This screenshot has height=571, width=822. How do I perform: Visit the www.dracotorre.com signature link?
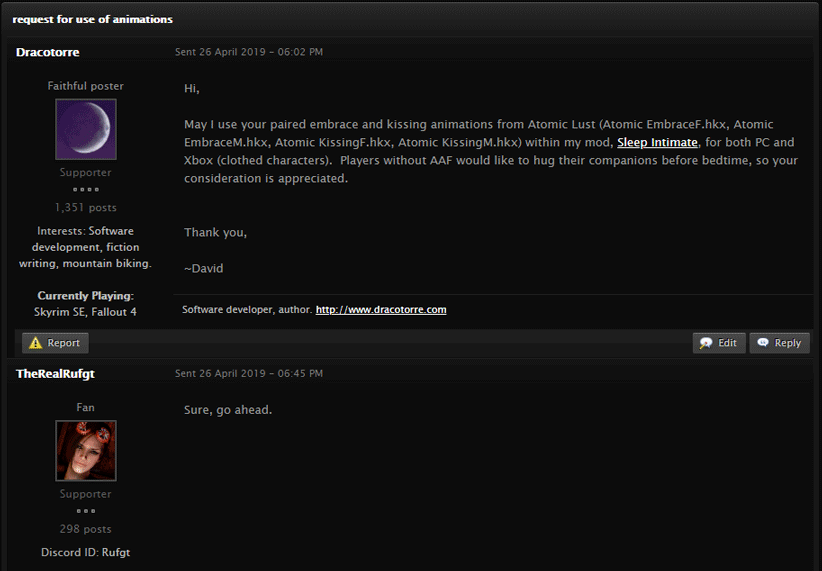point(381,309)
